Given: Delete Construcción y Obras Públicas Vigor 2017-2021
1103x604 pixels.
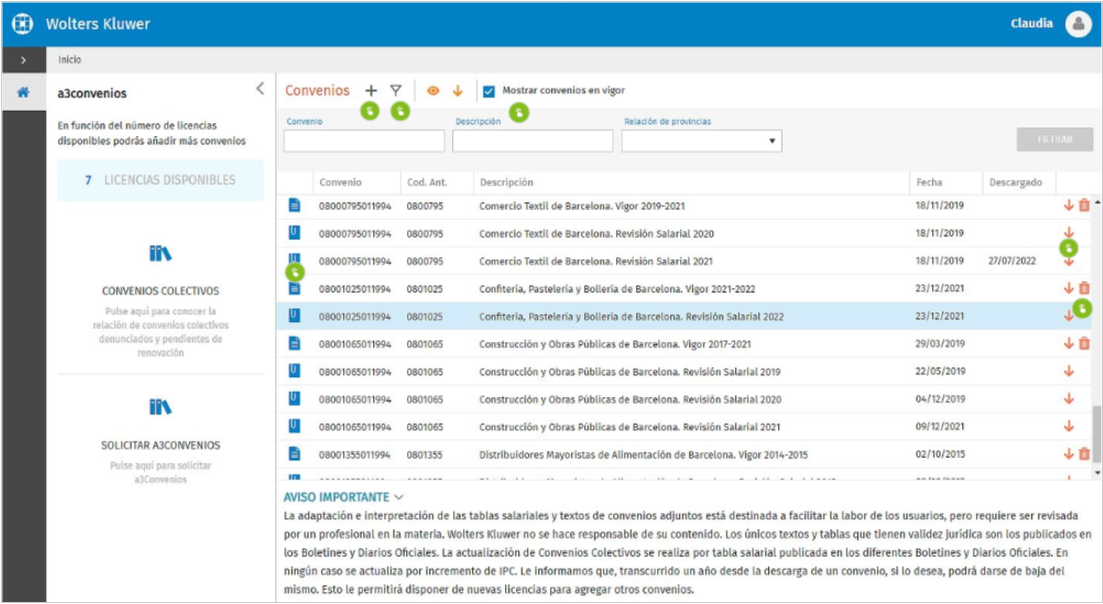Looking at the screenshot, I should coord(1084,344).
